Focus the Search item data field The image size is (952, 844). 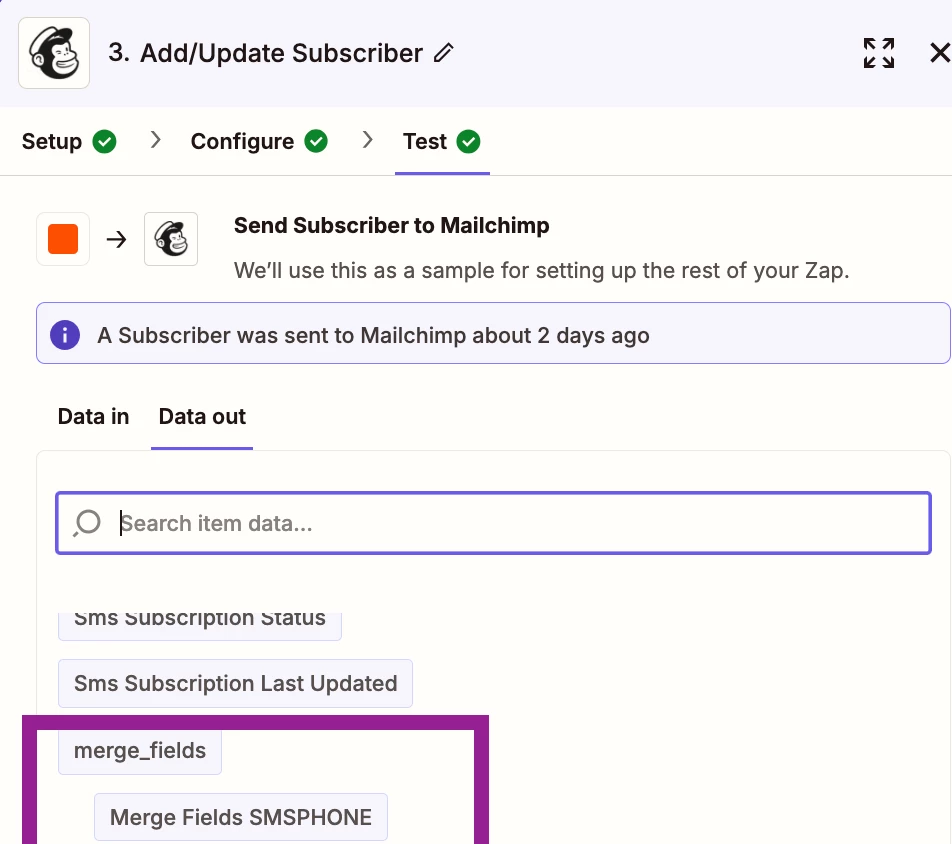493,523
